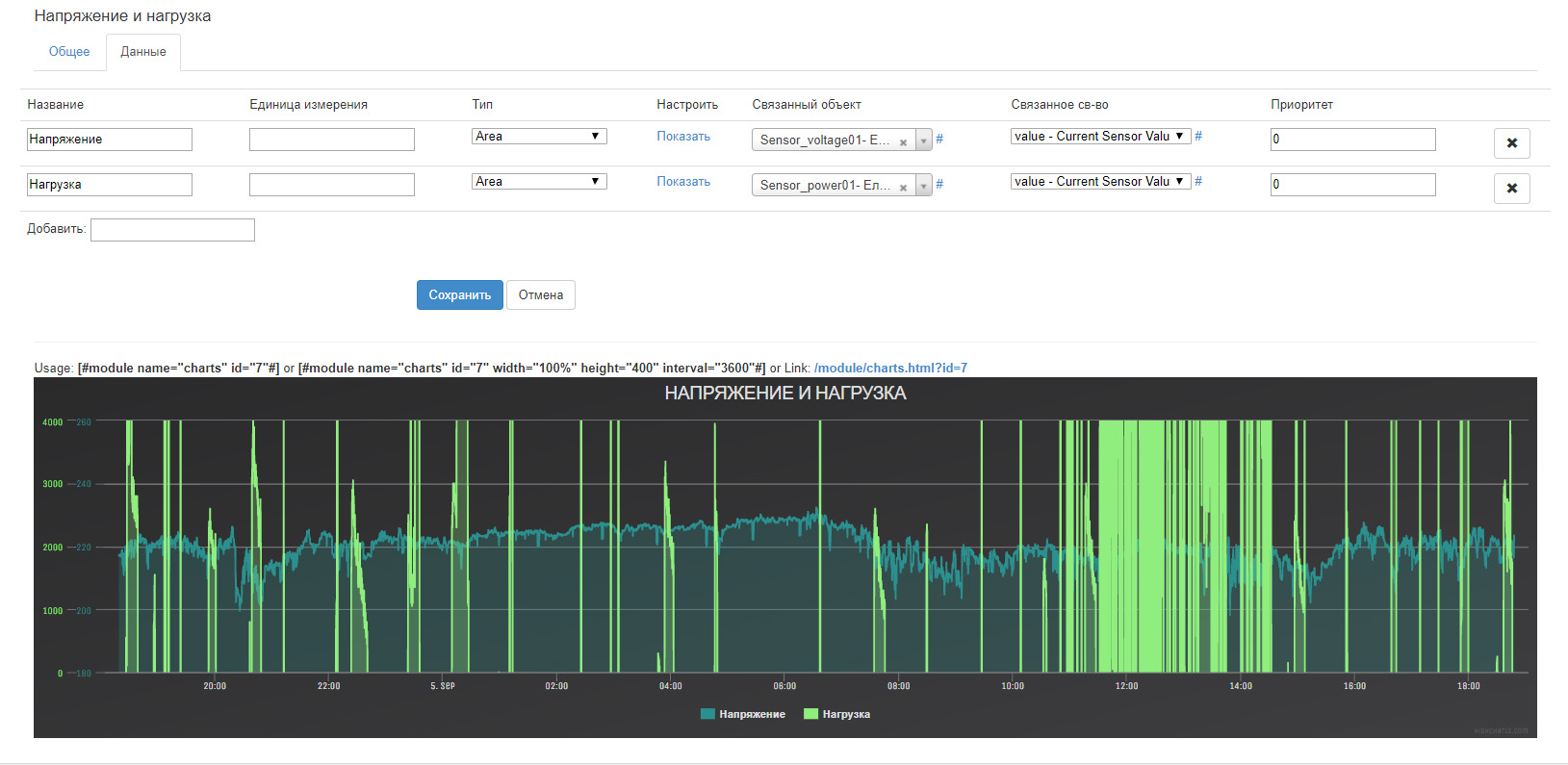Select the Данные tab

143,52
